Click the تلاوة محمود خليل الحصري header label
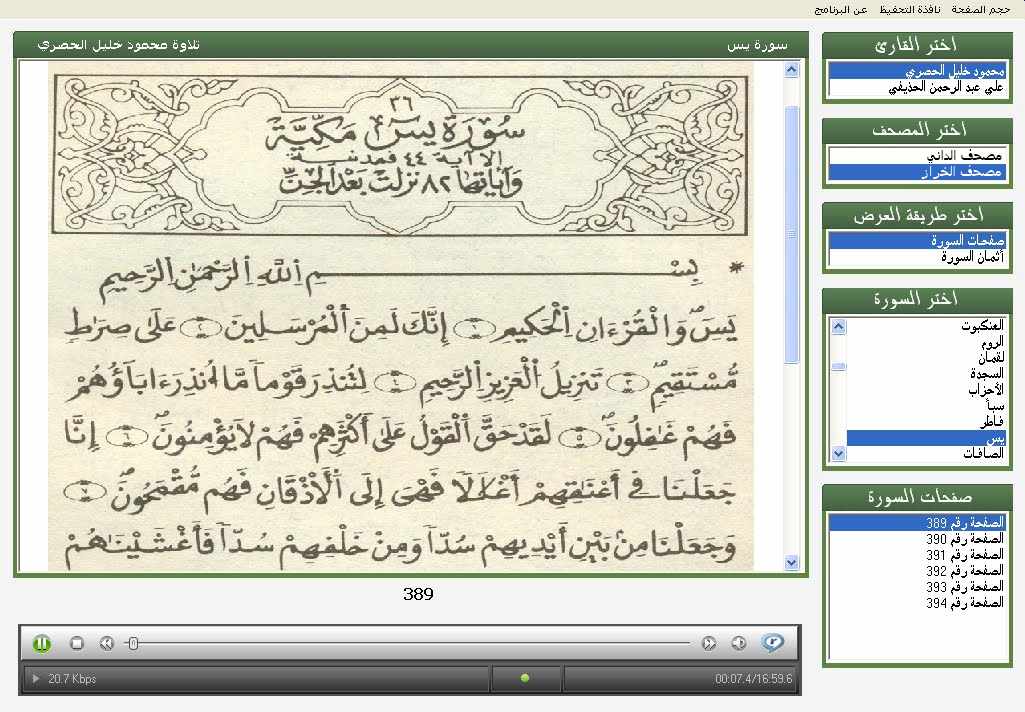Screen dimensions: 1025x712 118,44
